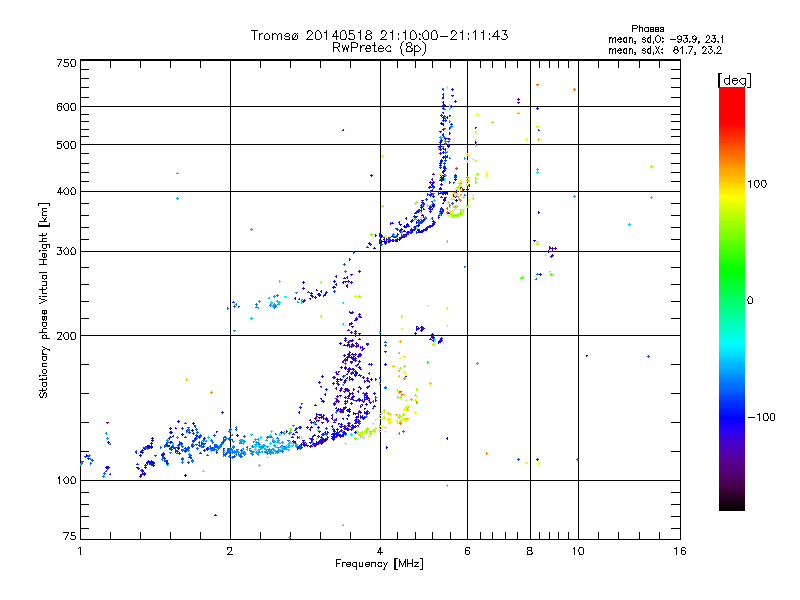The width and height of the screenshot is (800, 600).
Task: Click the 'Phases' header text
Action: pyautogui.click(x=647, y=29)
